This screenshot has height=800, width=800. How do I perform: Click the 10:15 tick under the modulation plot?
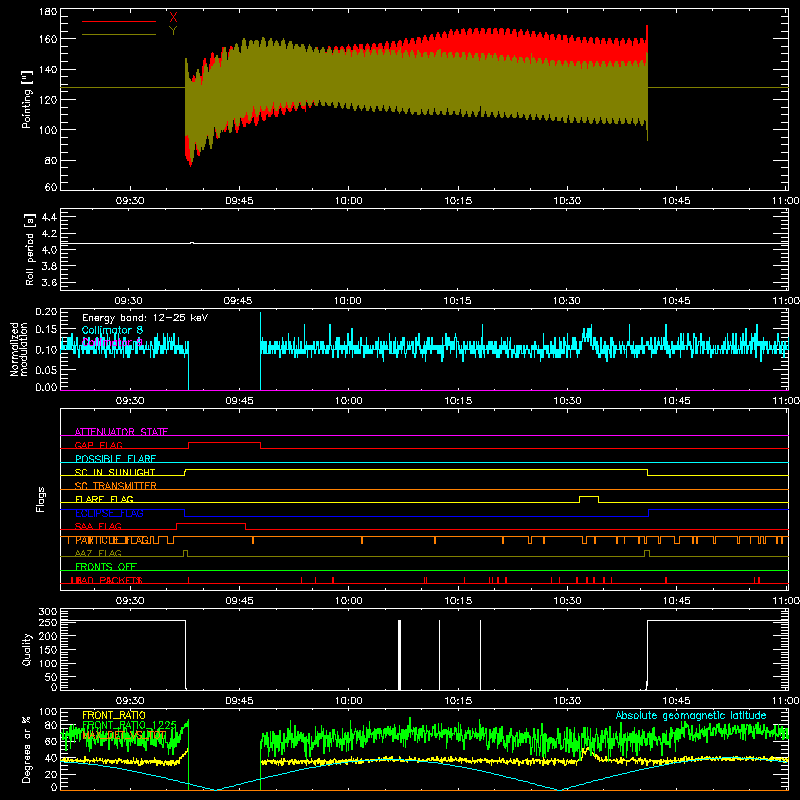(x=458, y=401)
